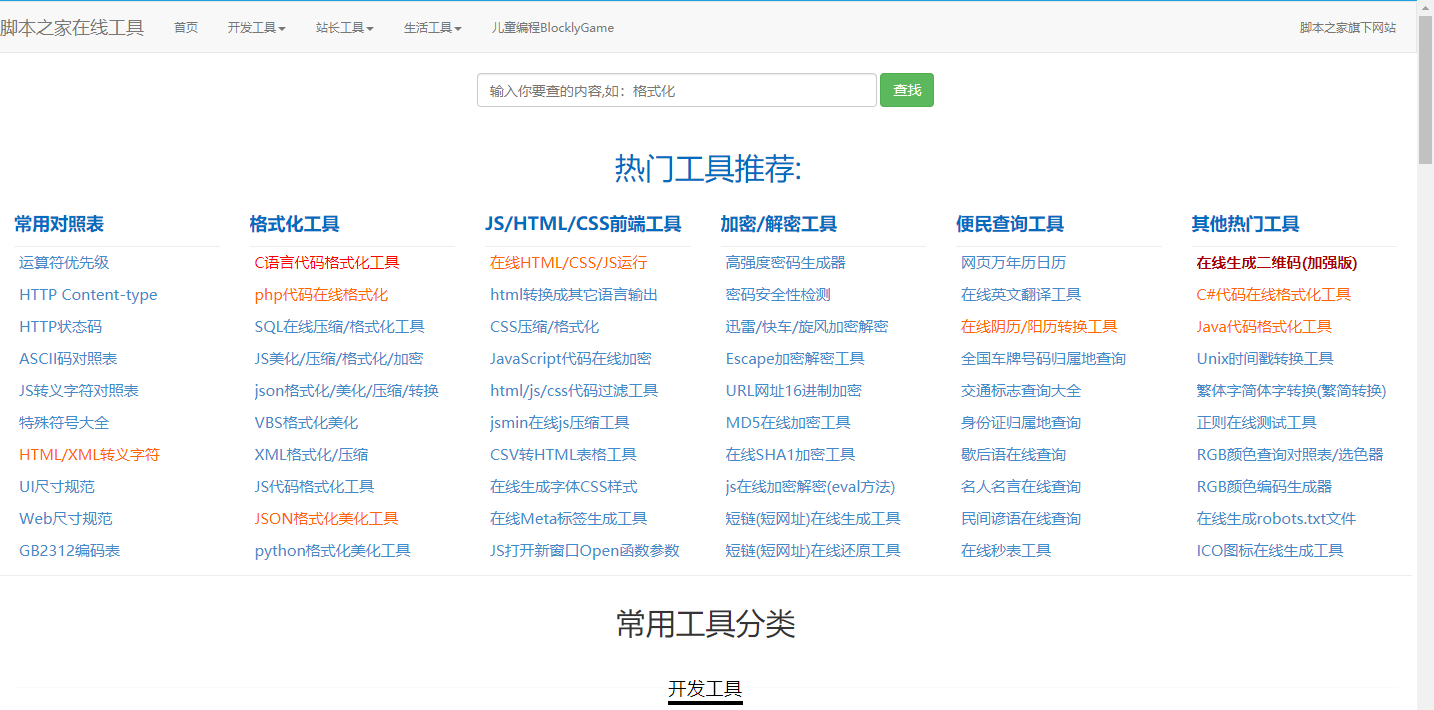Click the green 查找 search button
Screen dimensions: 1434x710
pyautogui.click(x=906, y=89)
